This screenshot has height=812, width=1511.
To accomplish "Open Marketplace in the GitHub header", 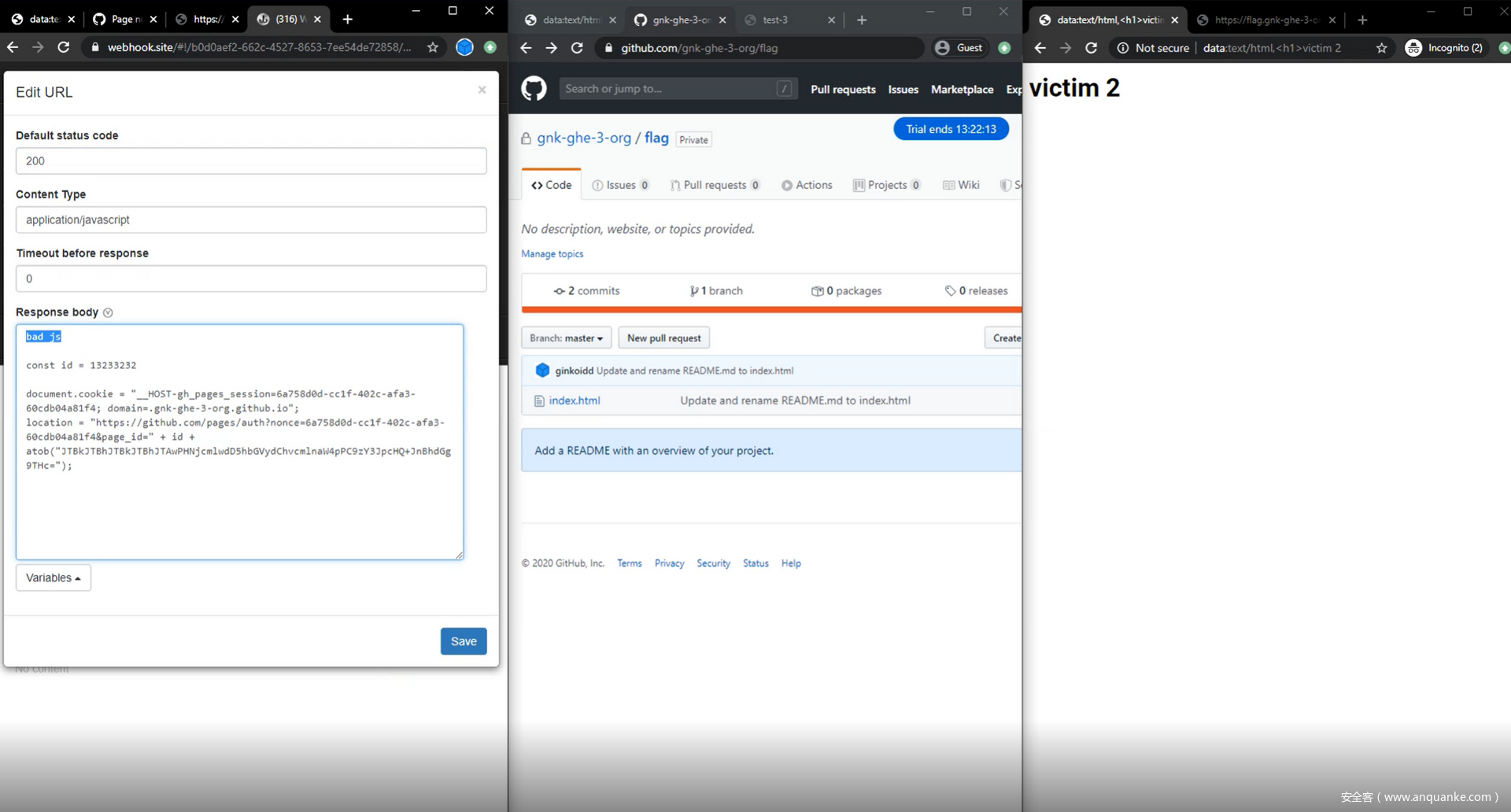I will coord(962,90).
